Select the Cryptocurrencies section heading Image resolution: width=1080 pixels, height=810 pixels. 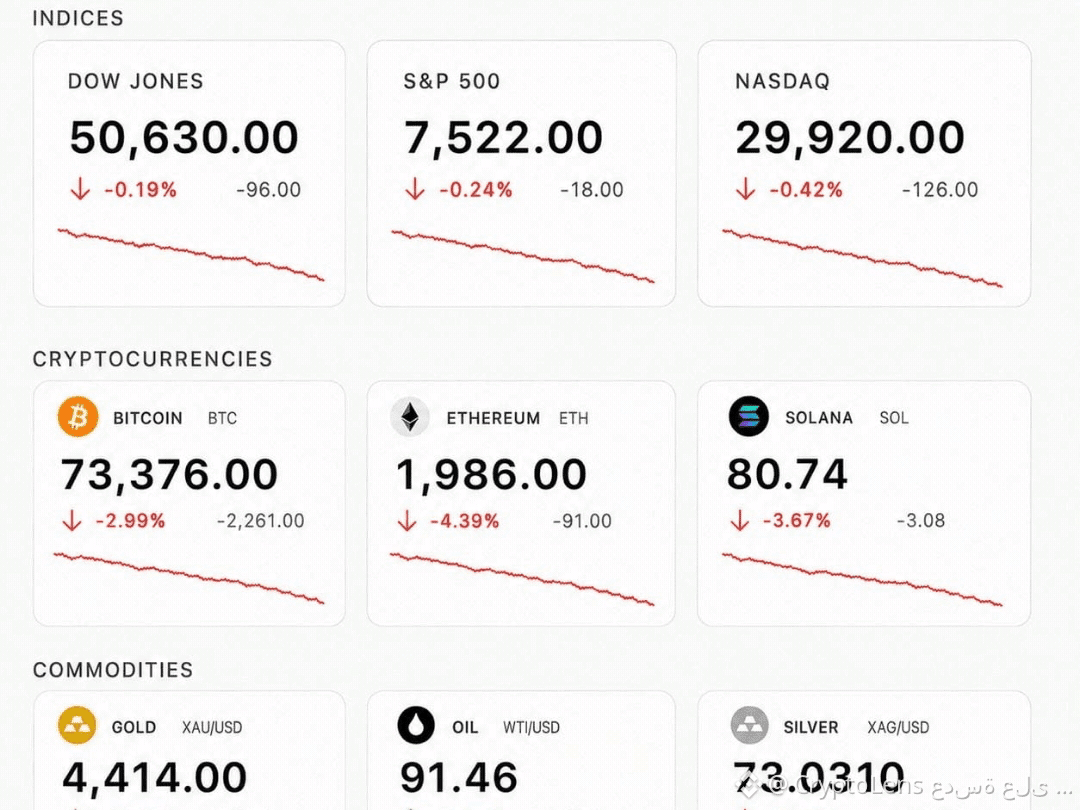[x=152, y=359]
